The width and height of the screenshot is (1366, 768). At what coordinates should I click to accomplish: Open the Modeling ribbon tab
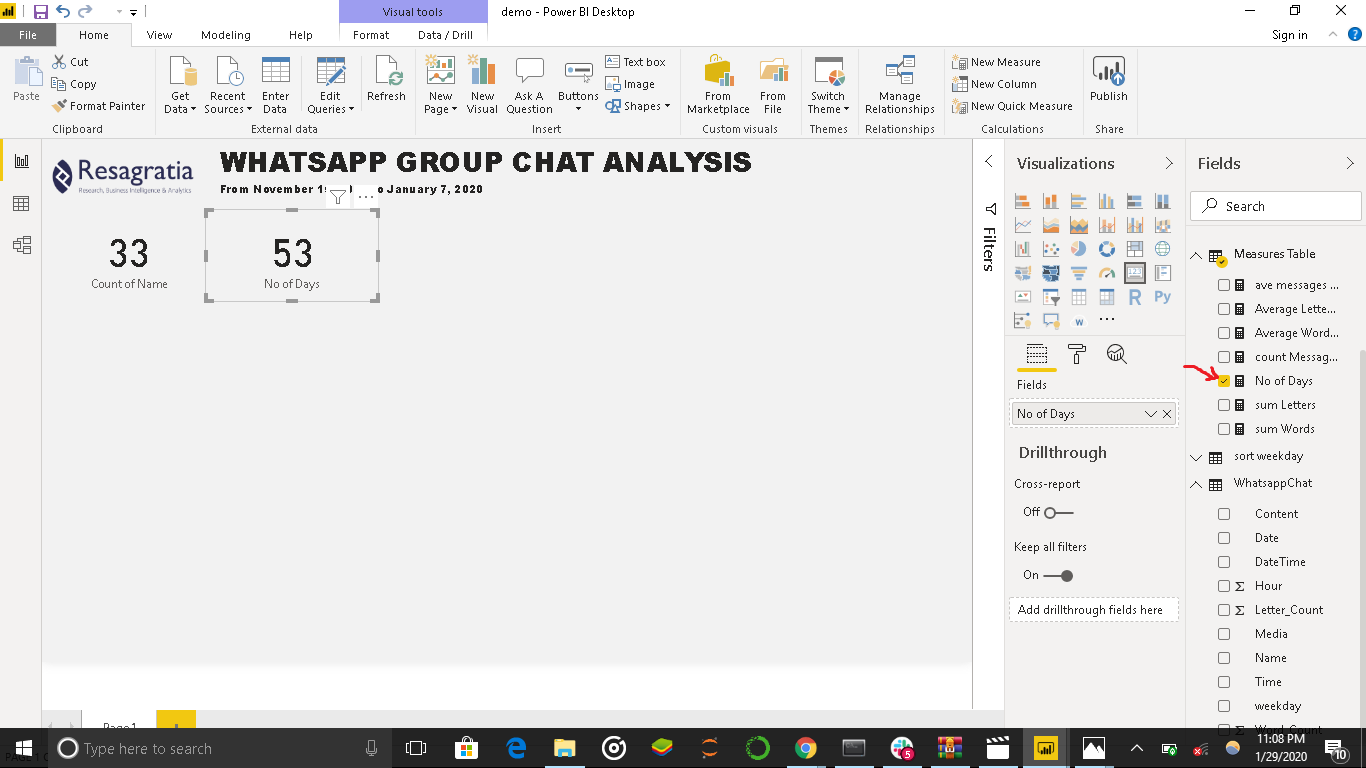pos(225,35)
